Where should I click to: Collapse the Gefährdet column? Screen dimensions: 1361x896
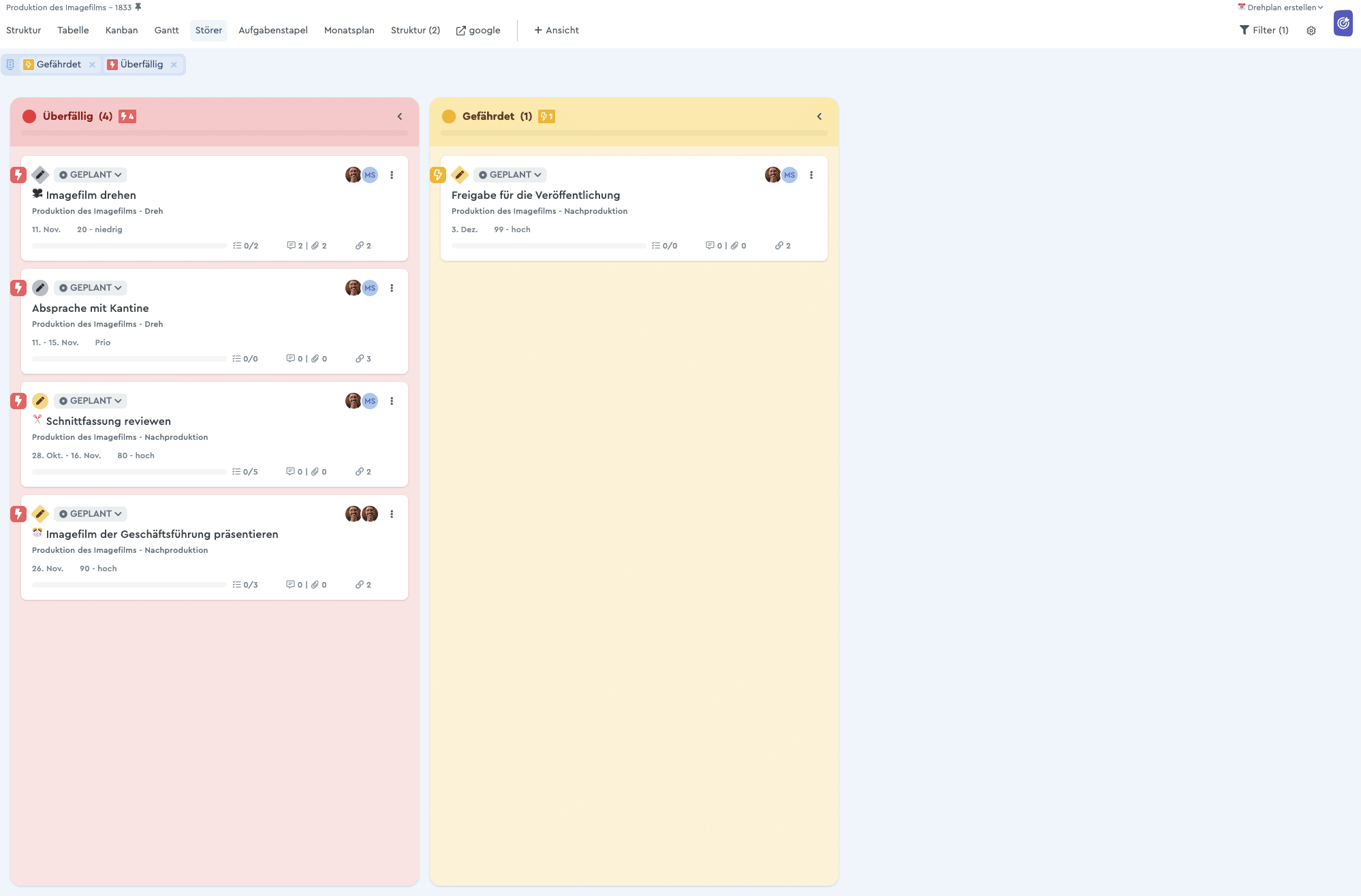[x=819, y=116]
